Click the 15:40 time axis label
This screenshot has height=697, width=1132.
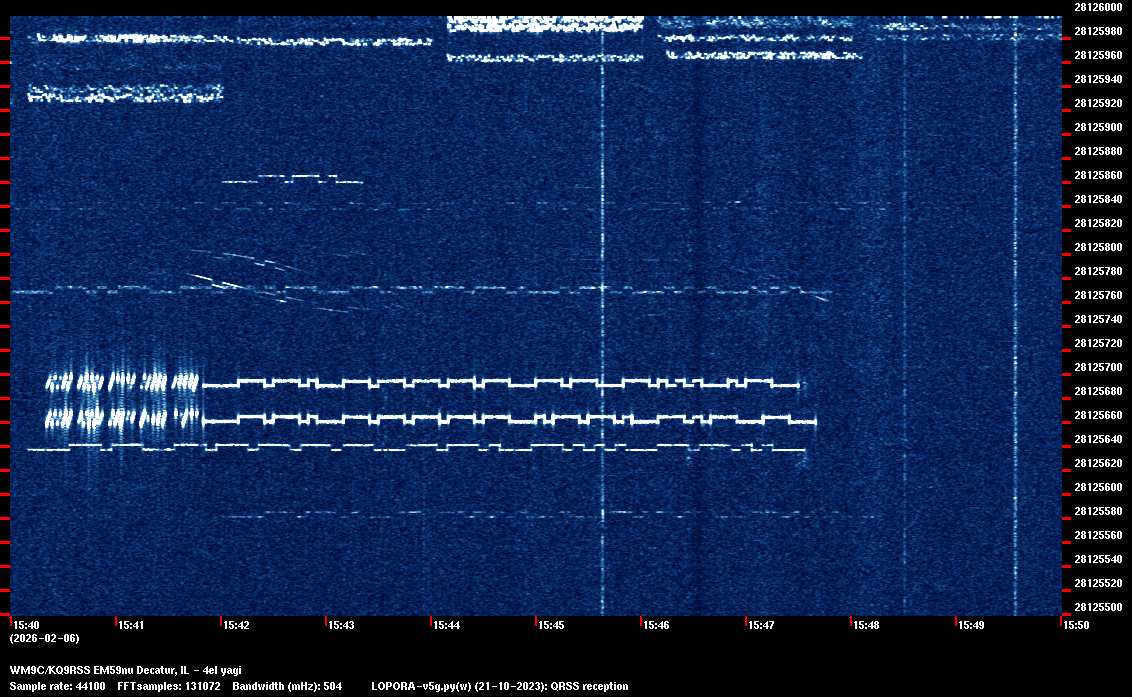pos(25,625)
